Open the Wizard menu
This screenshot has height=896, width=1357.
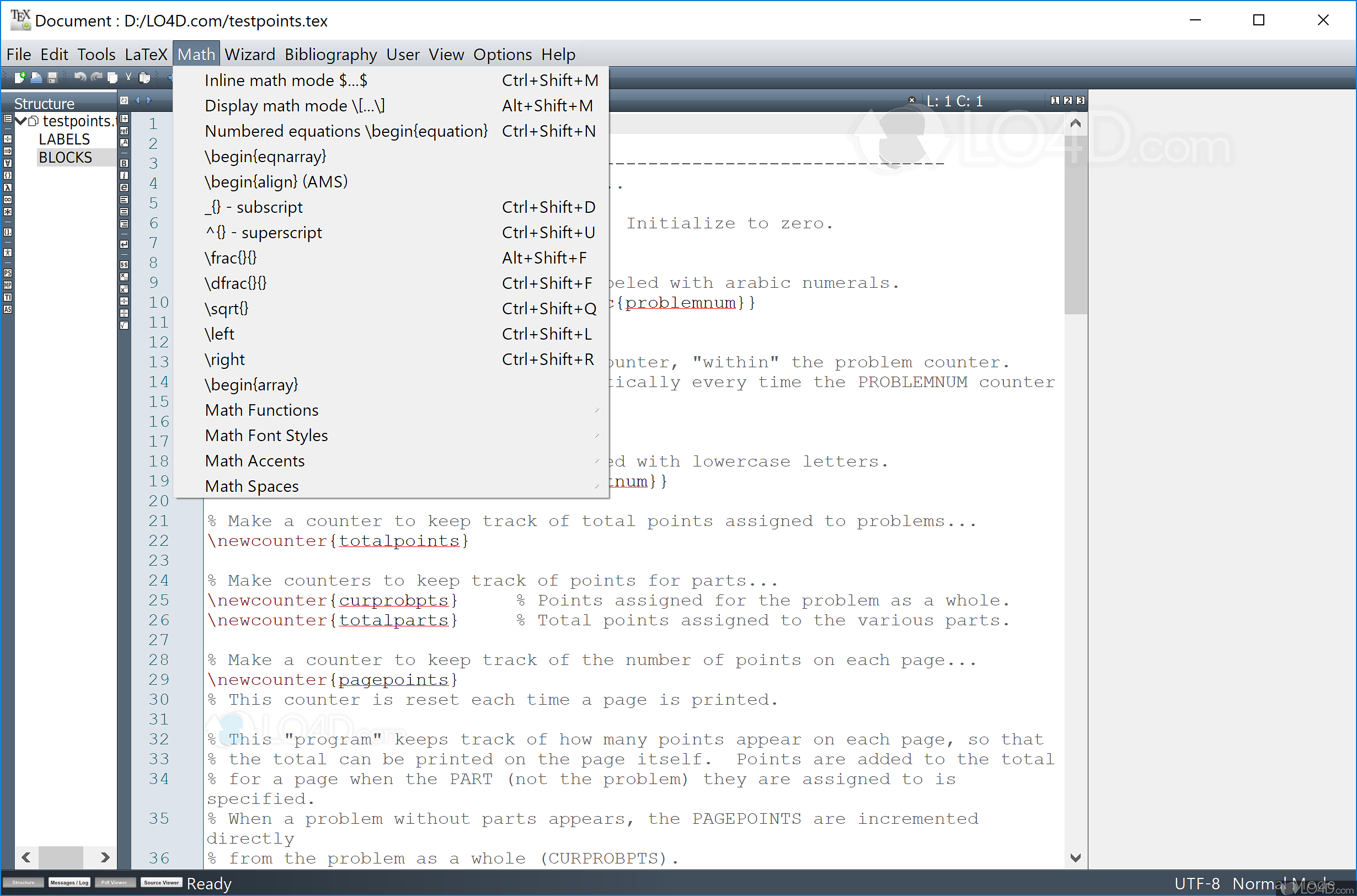coord(250,54)
